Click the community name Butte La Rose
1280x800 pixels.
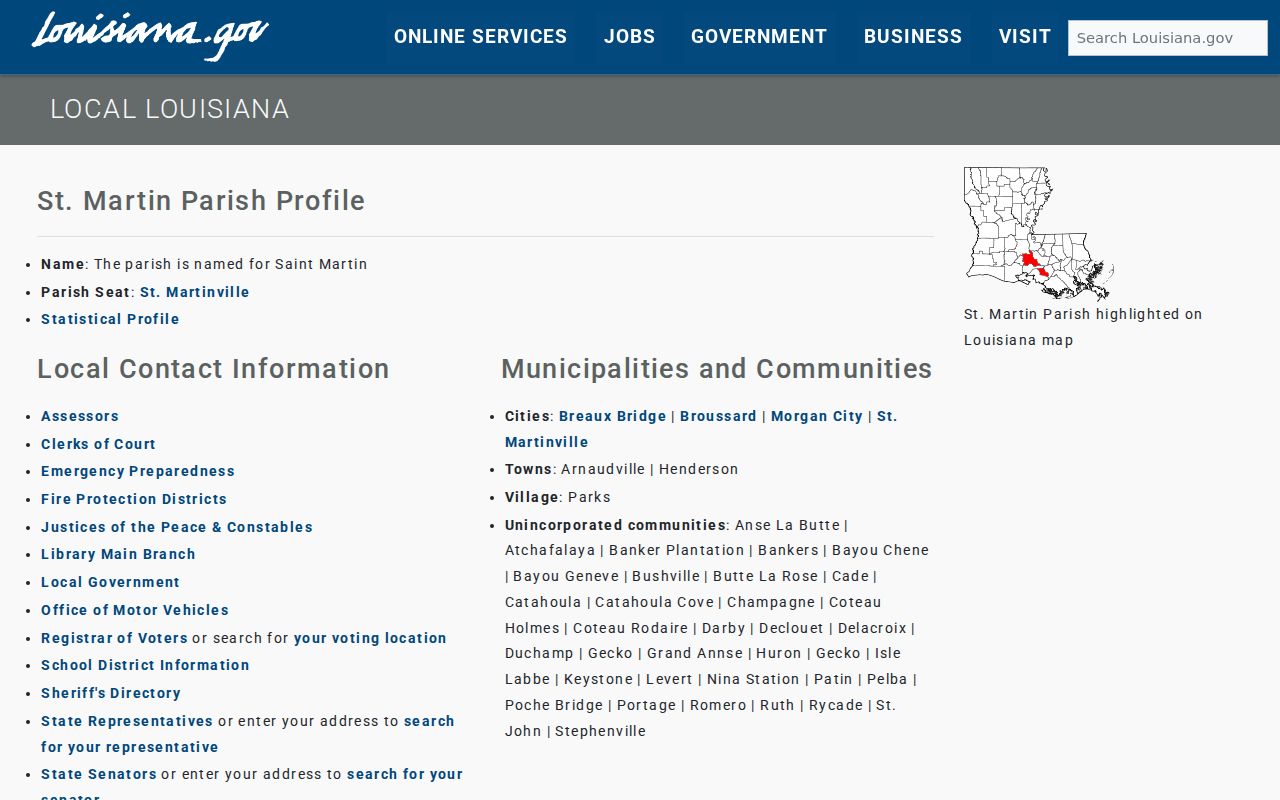click(x=765, y=576)
